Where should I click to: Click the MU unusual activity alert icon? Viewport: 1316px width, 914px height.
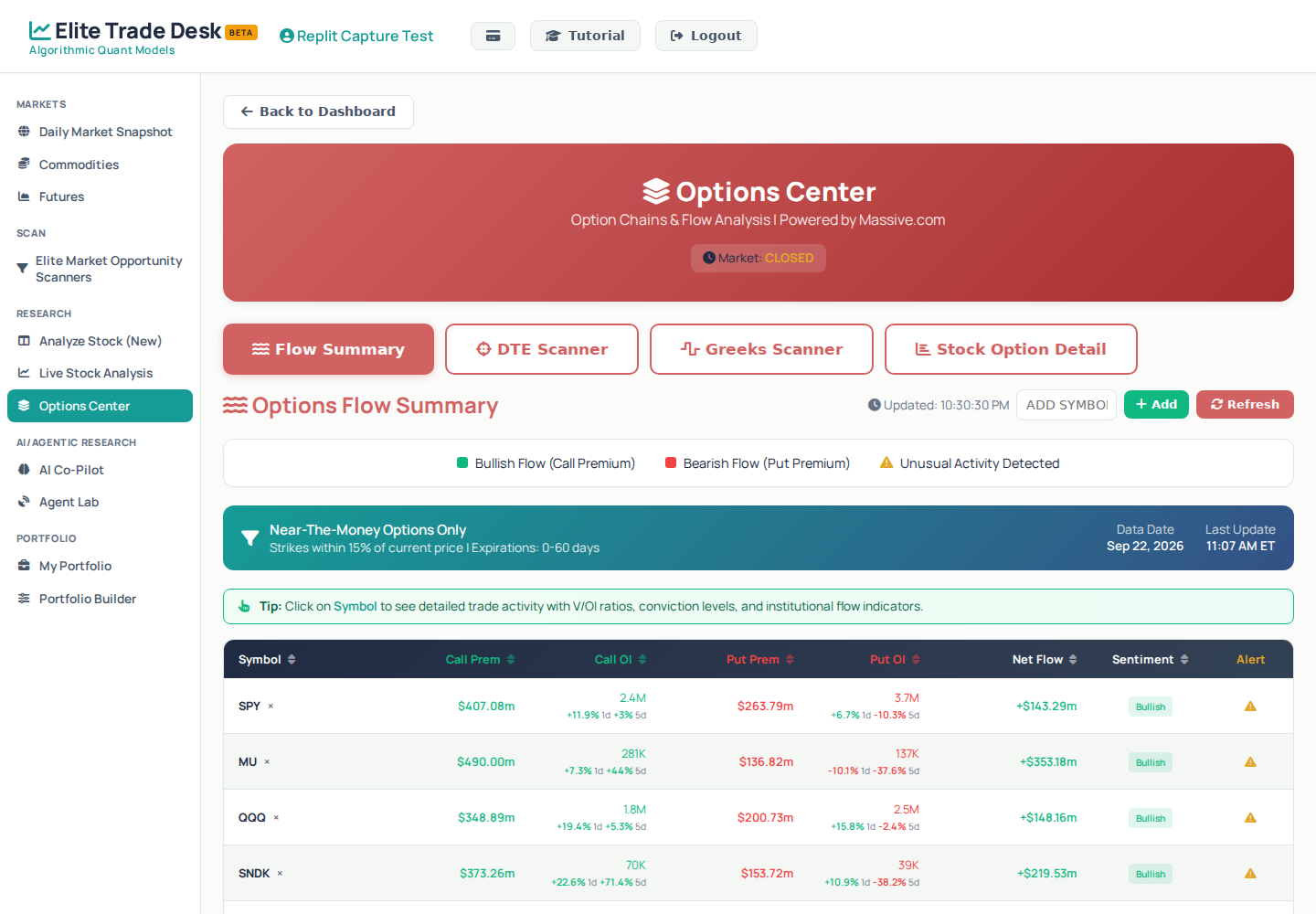tap(1250, 762)
